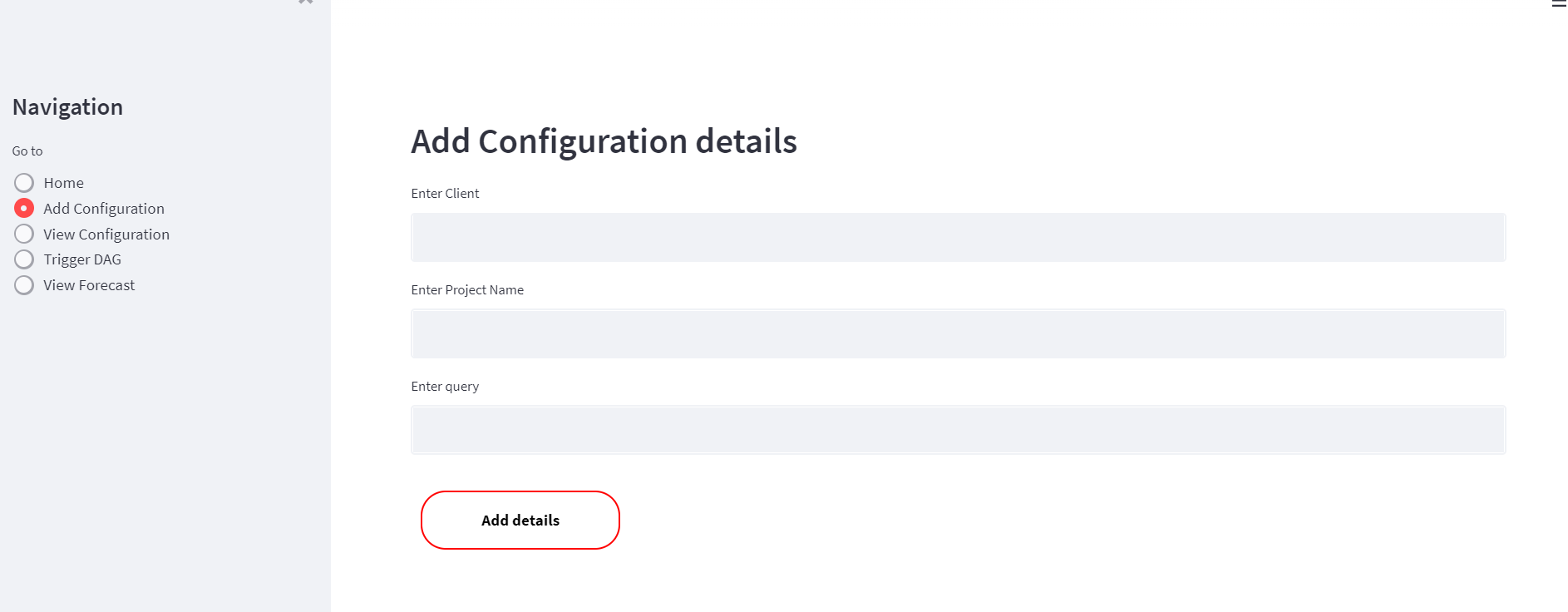Select the Home radio button
1568x612 pixels.
coord(24,183)
